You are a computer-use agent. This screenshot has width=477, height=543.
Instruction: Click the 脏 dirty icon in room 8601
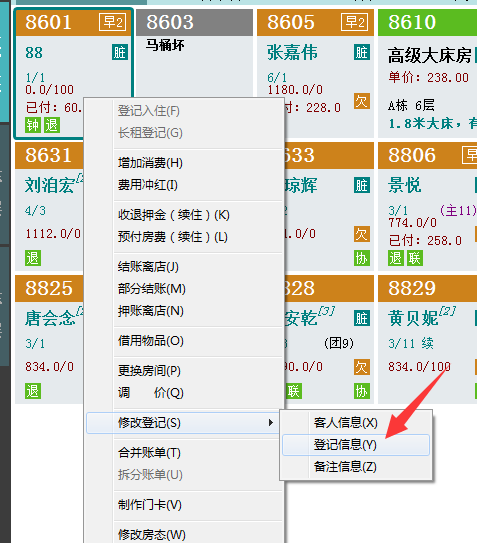120,53
